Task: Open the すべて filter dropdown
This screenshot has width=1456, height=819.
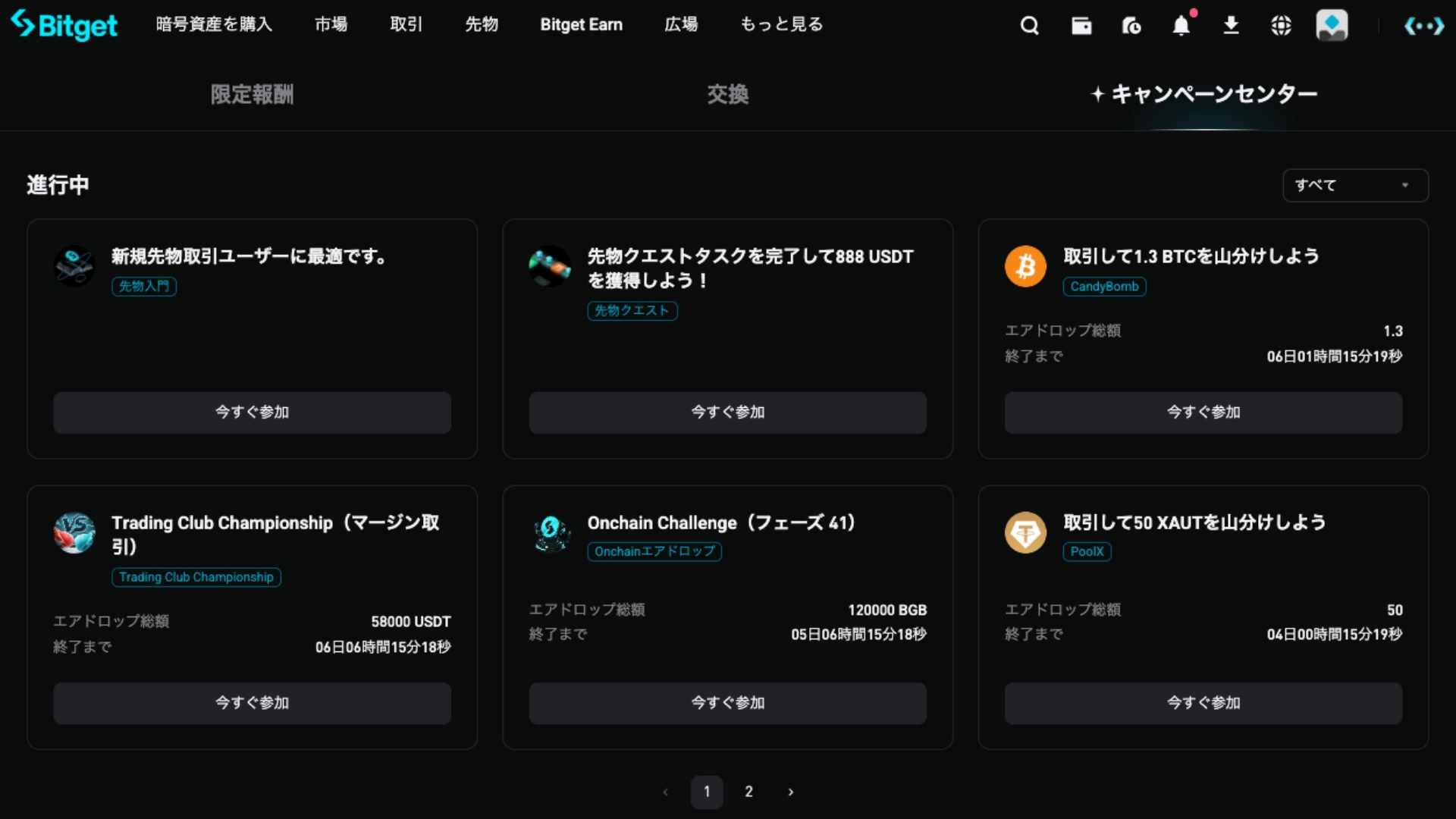Action: (x=1354, y=185)
